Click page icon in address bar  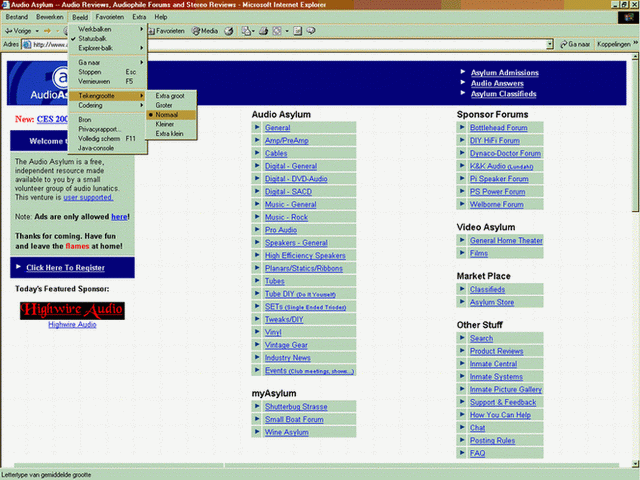point(27,44)
